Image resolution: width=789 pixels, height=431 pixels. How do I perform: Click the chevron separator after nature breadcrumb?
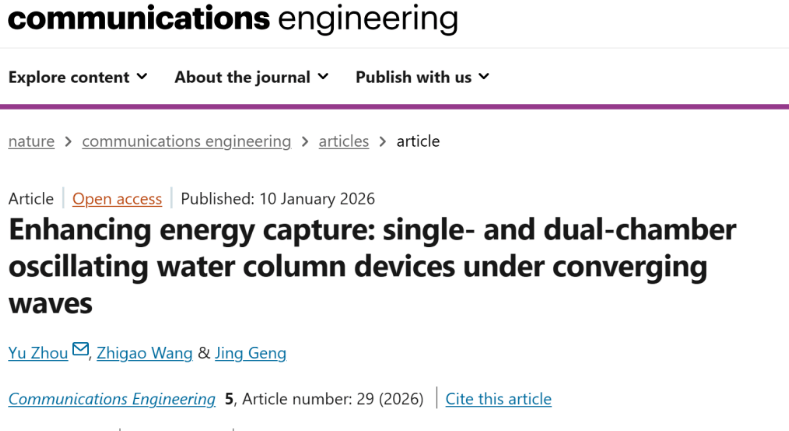pos(68,142)
